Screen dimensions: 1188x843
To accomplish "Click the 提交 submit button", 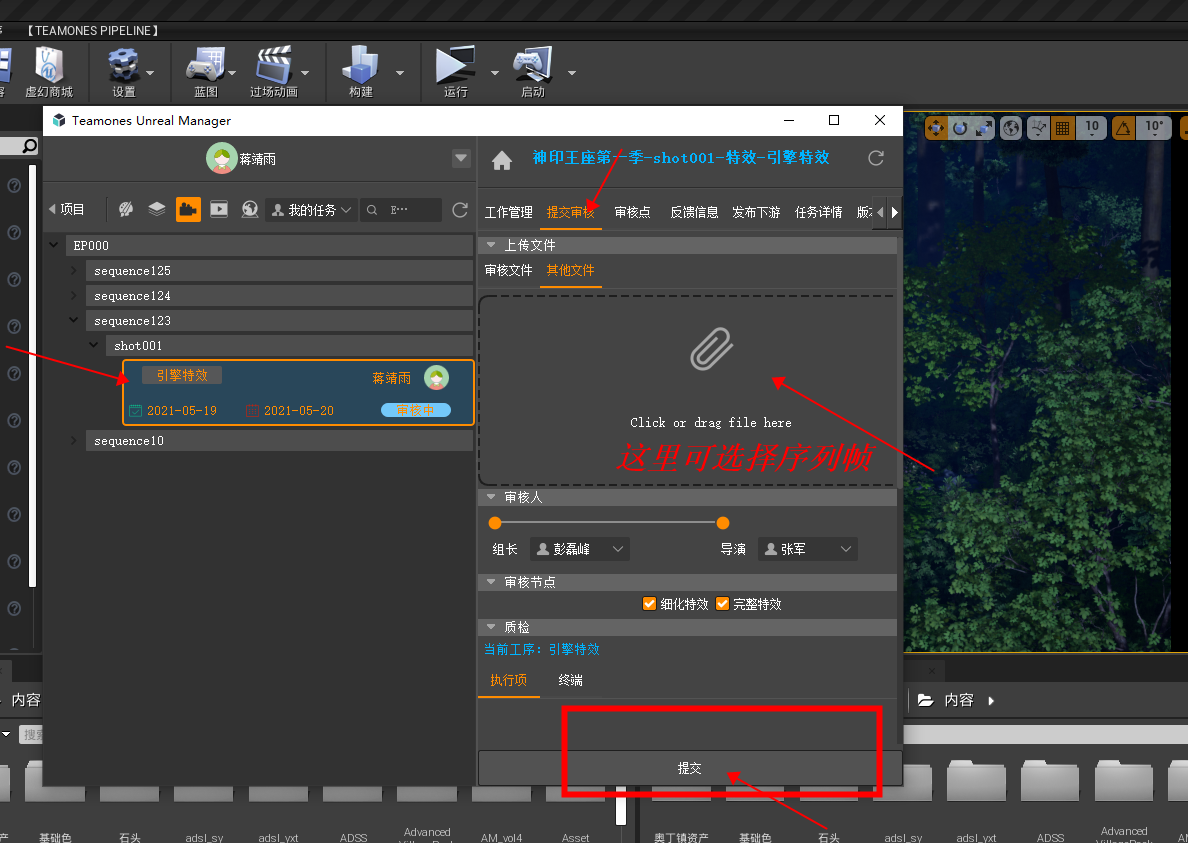I will tap(689, 768).
